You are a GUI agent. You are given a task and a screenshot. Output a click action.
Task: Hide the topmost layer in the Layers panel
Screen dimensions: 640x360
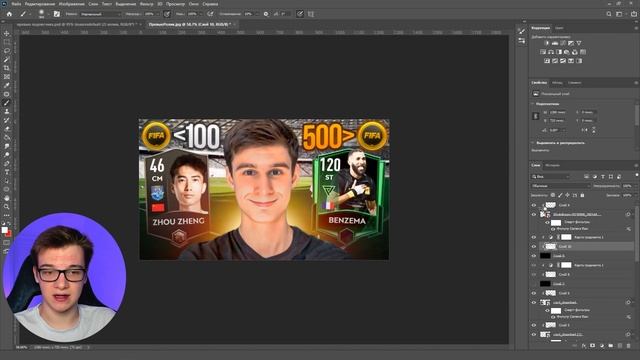click(x=533, y=205)
